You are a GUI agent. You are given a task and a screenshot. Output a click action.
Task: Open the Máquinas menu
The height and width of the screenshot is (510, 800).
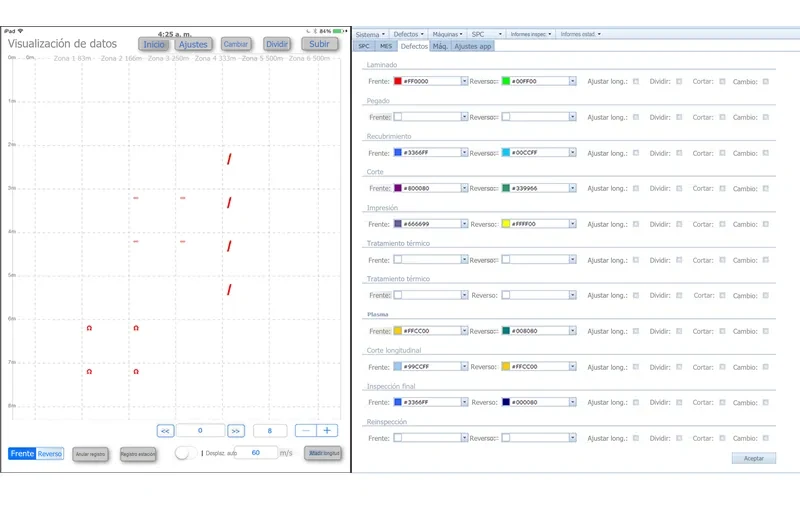pos(447,34)
